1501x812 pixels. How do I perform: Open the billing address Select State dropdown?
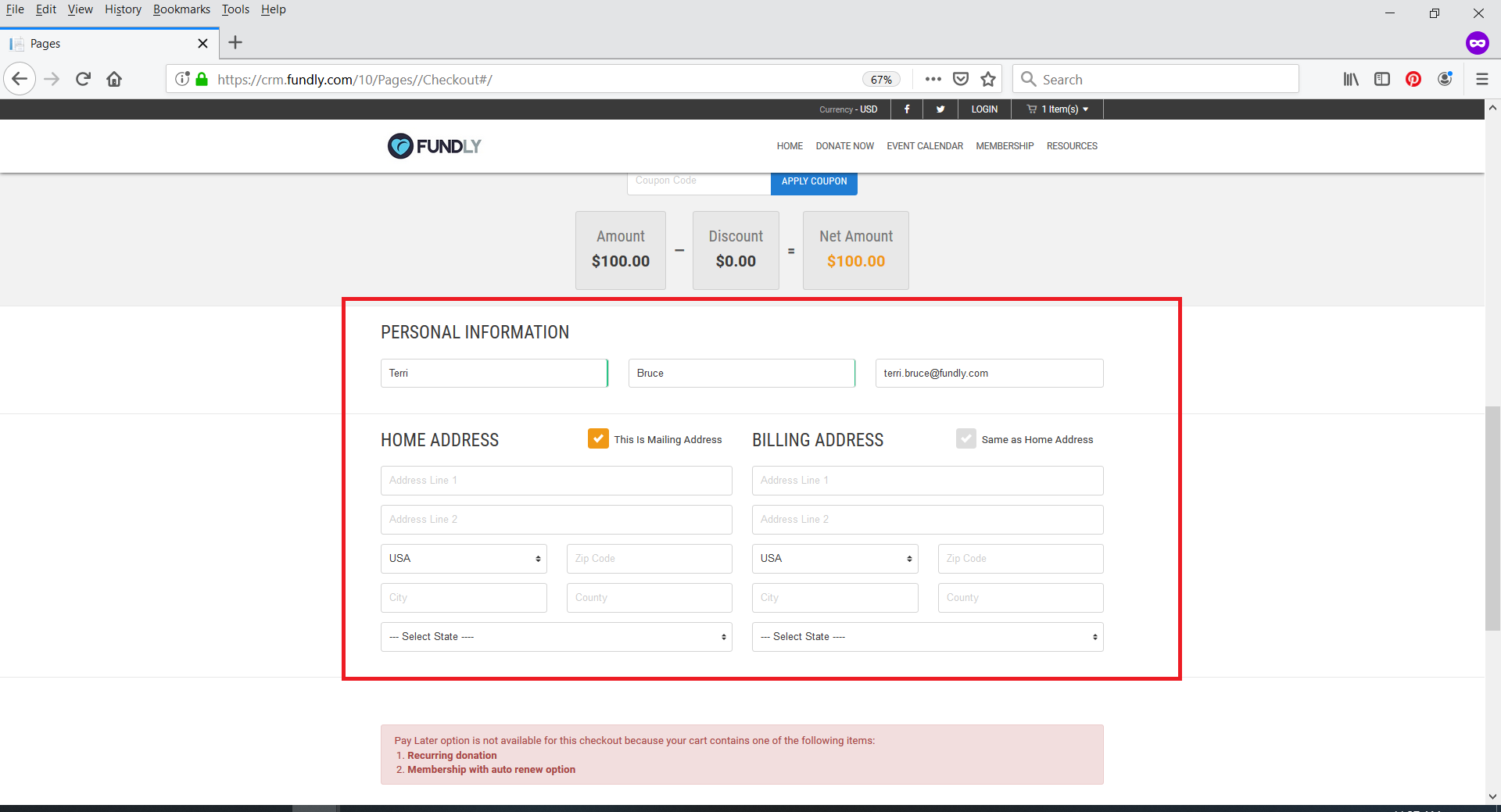(x=926, y=636)
